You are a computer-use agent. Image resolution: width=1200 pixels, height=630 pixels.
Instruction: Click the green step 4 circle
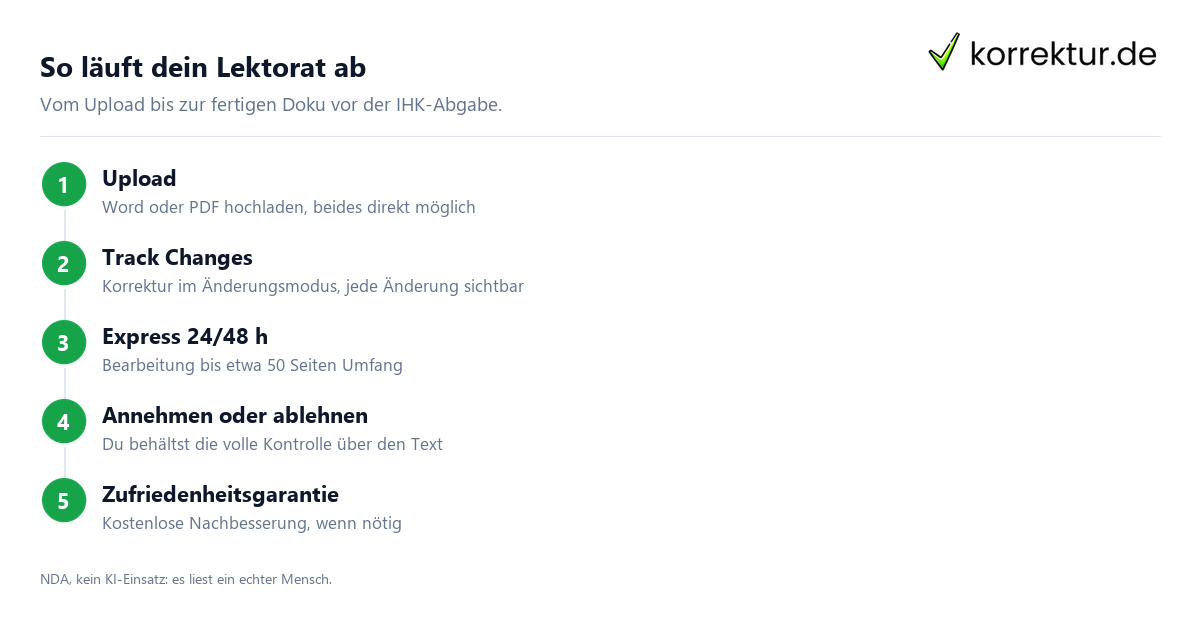pyautogui.click(x=64, y=422)
